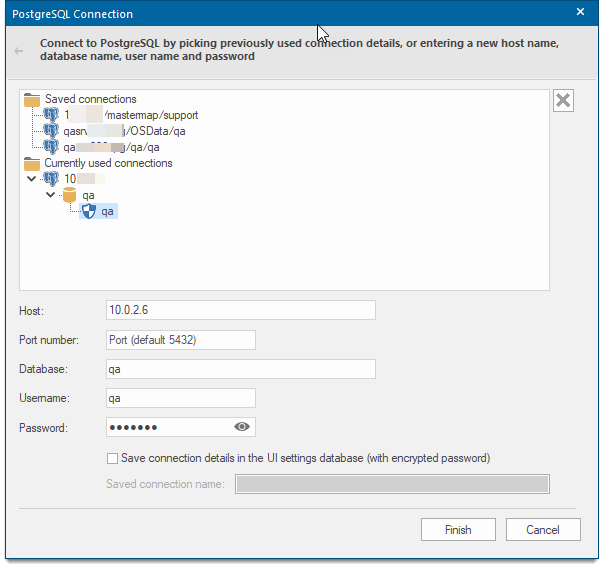Screen dimensions: 604x569
Task: Click PostgreSQL elephant icon for OSData/qa
Action: coord(51,131)
